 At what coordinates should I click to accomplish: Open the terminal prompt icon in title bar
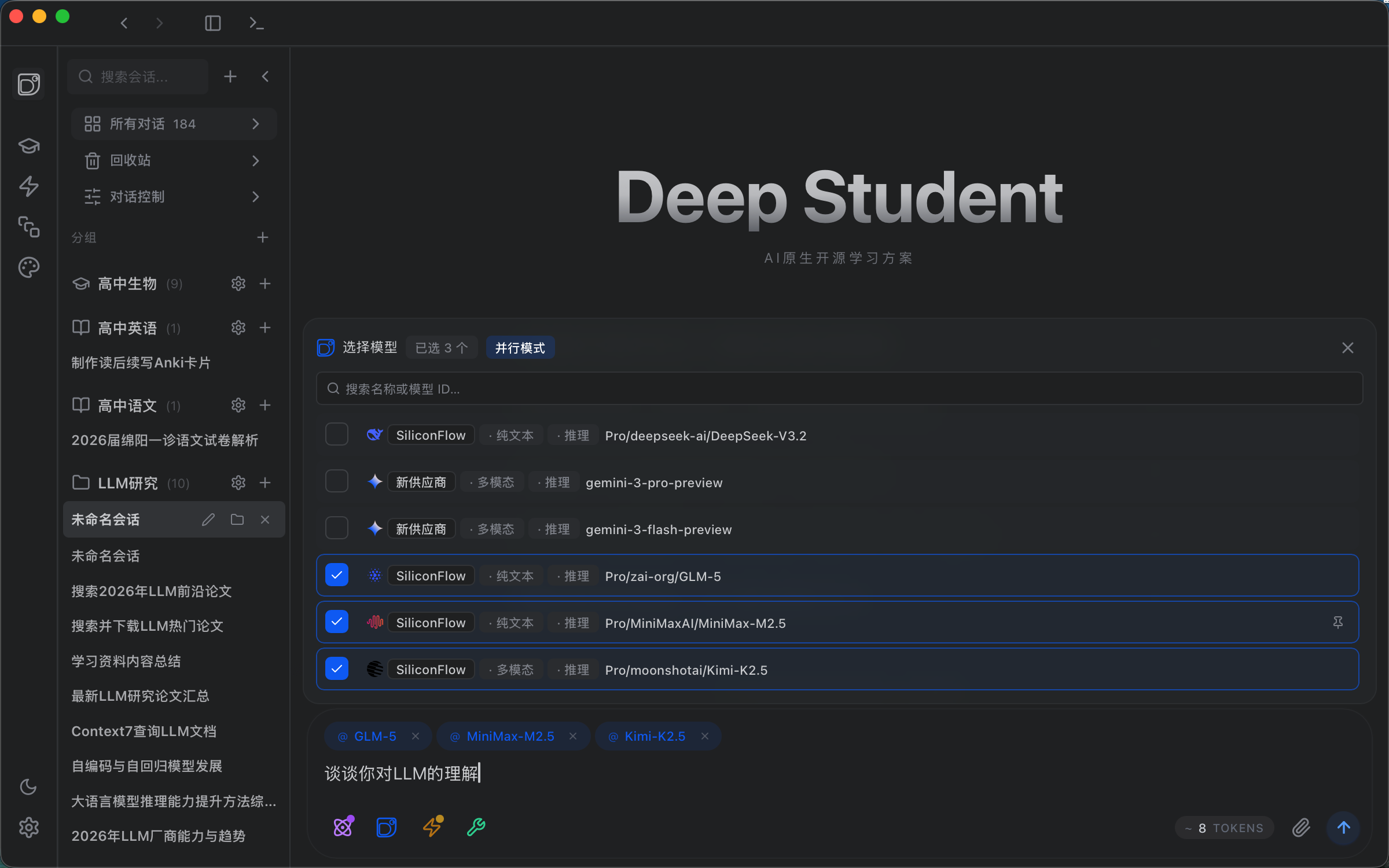(256, 23)
